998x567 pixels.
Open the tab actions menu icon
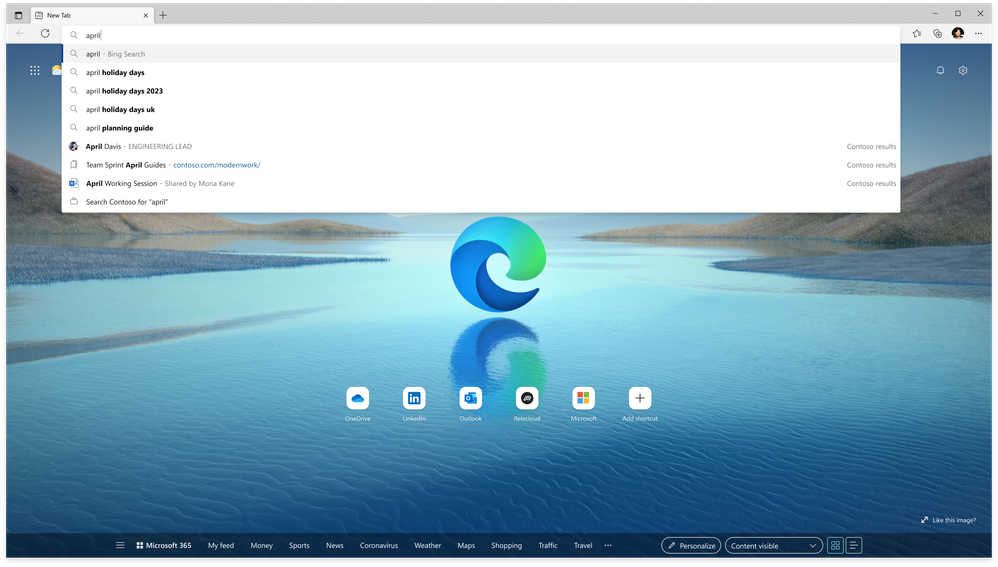(x=18, y=15)
